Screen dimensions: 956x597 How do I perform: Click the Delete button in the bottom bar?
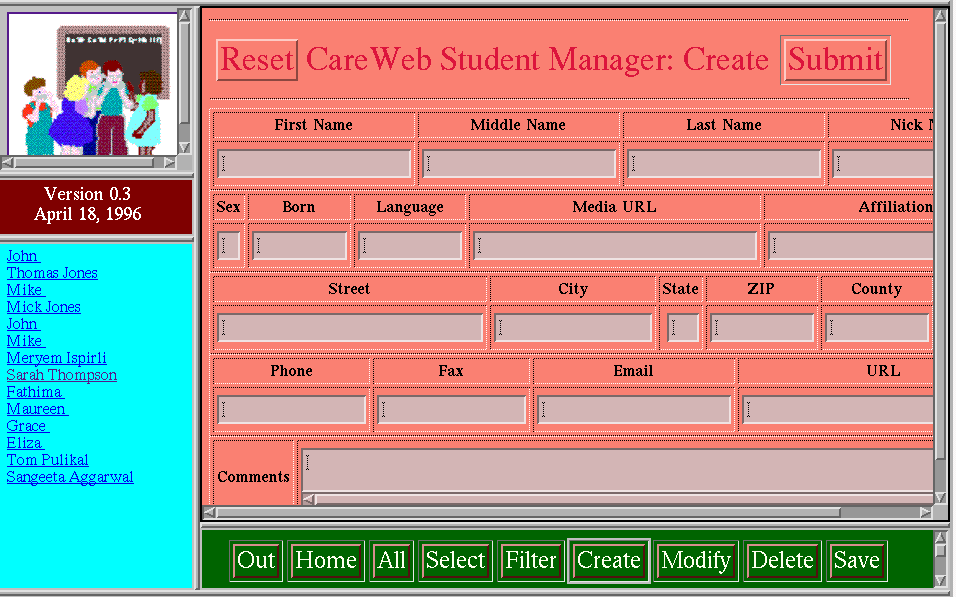[x=782, y=560]
